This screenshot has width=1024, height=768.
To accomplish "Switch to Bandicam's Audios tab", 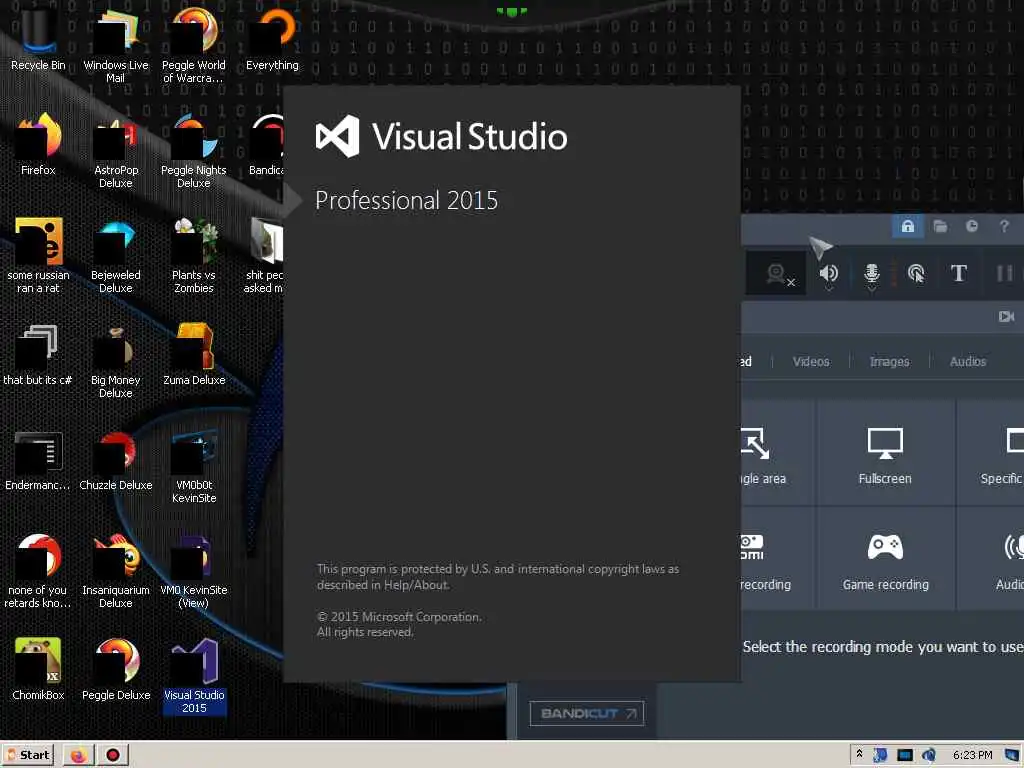I will (967, 361).
